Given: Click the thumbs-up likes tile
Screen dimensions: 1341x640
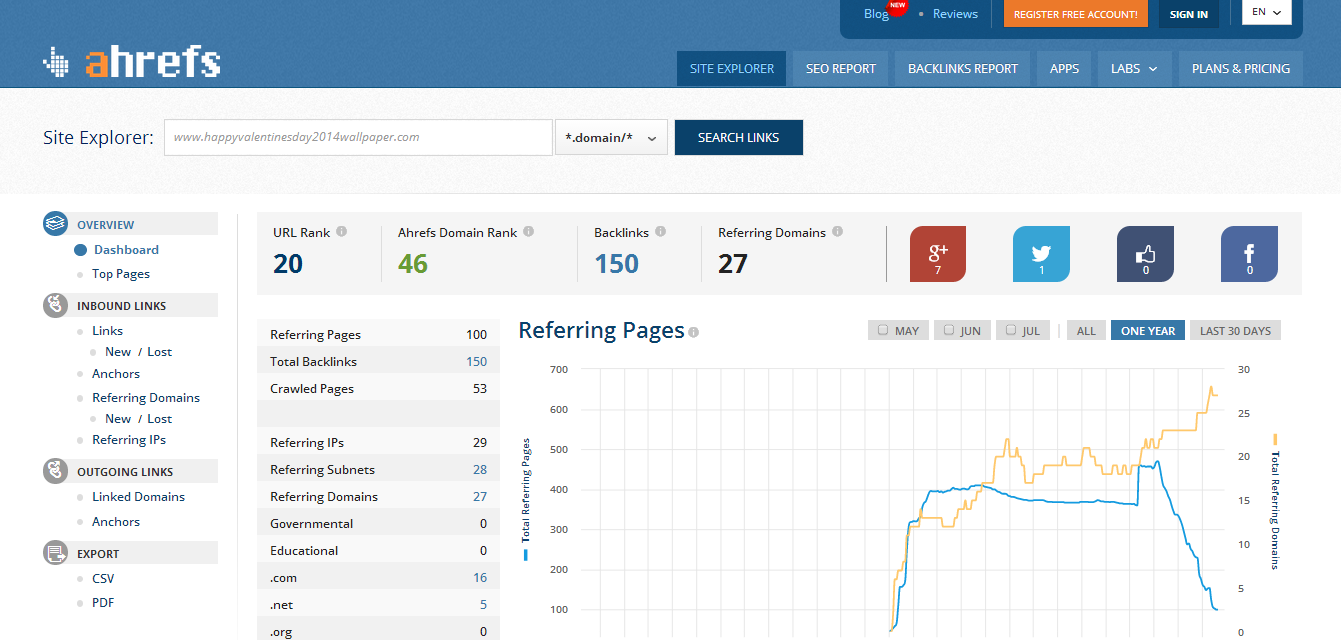Looking at the screenshot, I should (x=1146, y=254).
